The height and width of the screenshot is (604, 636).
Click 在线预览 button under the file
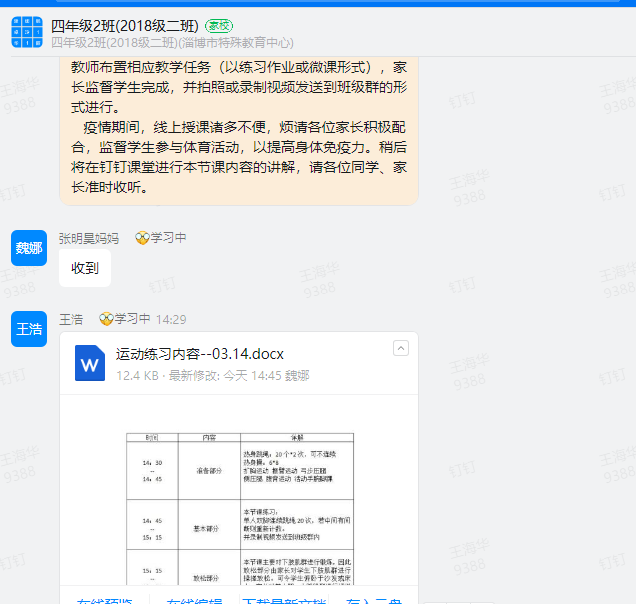point(105,600)
